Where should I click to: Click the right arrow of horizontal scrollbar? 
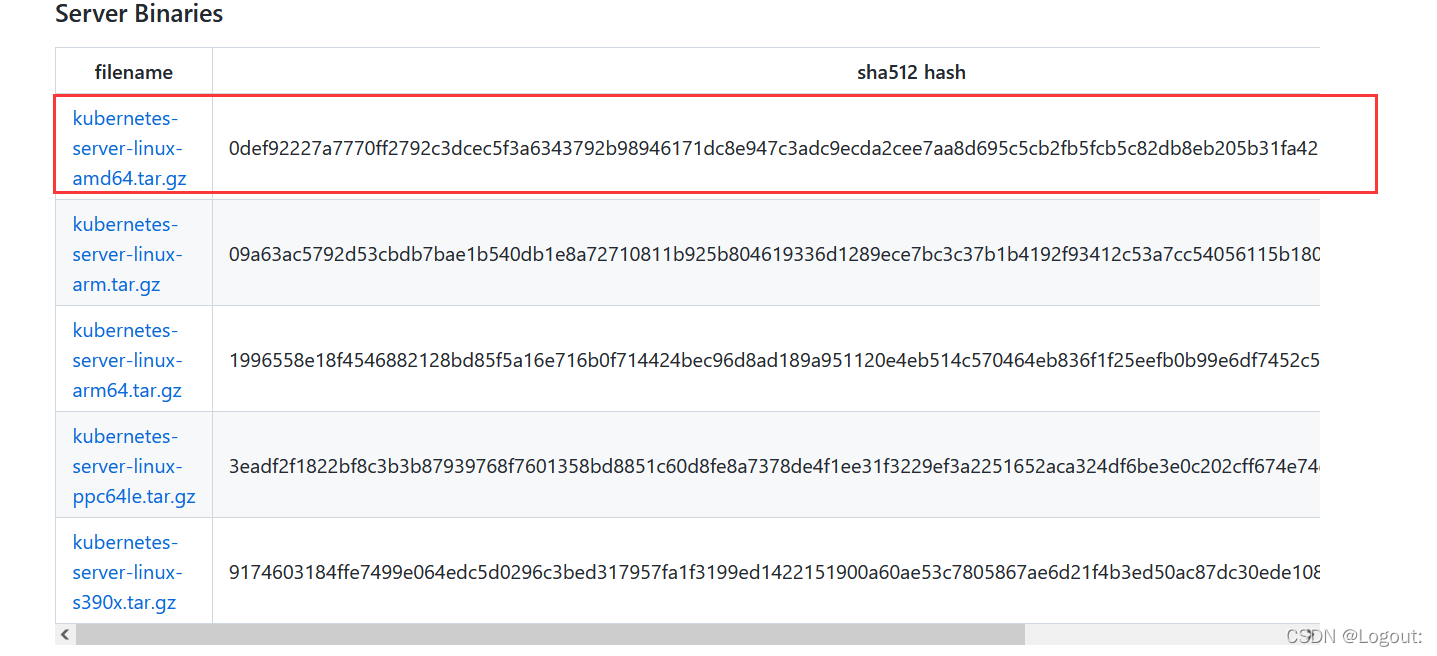click(x=1309, y=635)
